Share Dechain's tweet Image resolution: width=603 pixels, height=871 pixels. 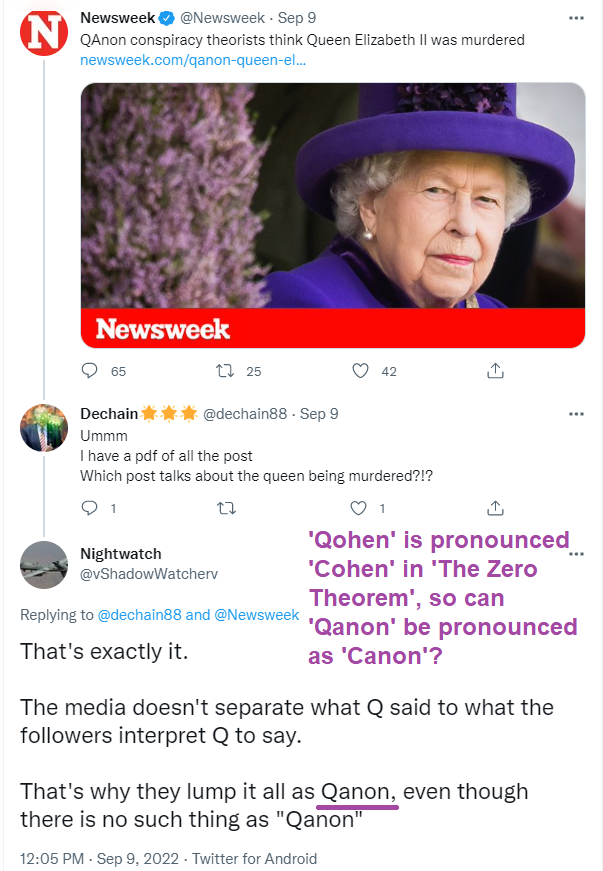point(494,508)
